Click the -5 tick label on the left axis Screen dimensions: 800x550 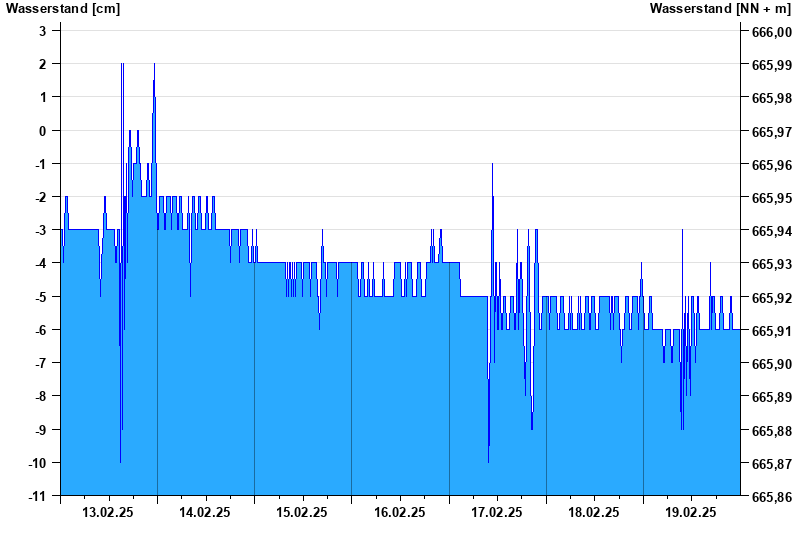40,297
